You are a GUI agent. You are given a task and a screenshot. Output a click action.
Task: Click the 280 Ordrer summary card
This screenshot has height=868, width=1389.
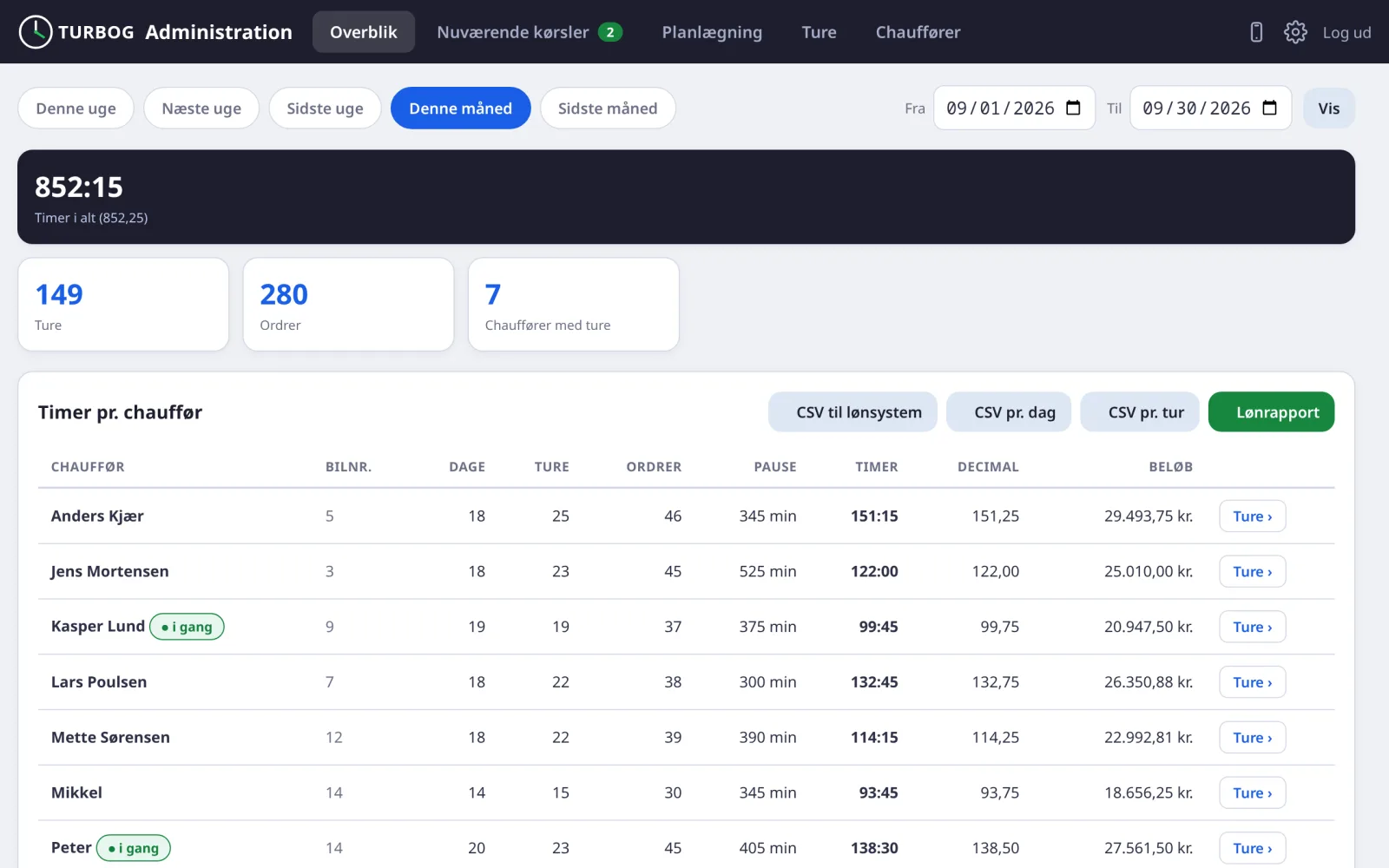pyautogui.click(x=348, y=305)
